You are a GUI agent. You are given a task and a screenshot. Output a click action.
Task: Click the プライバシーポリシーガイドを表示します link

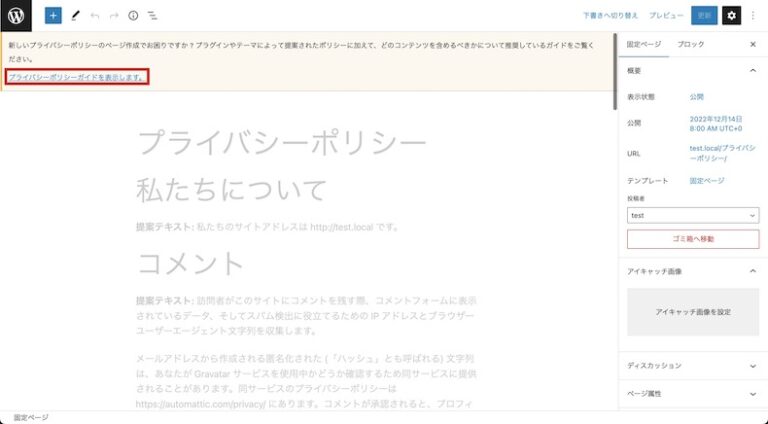[x=77, y=76]
